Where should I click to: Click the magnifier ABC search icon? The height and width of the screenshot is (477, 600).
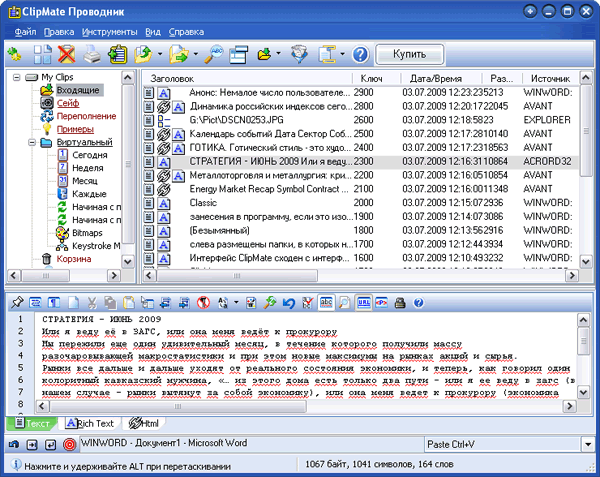pos(214,54)
